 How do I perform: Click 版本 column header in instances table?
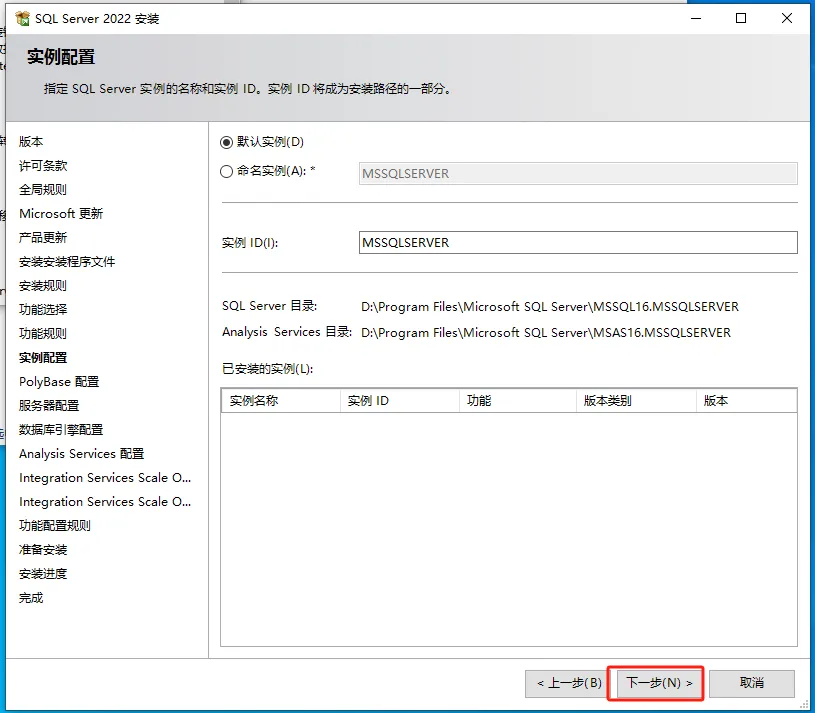(746, 401)
